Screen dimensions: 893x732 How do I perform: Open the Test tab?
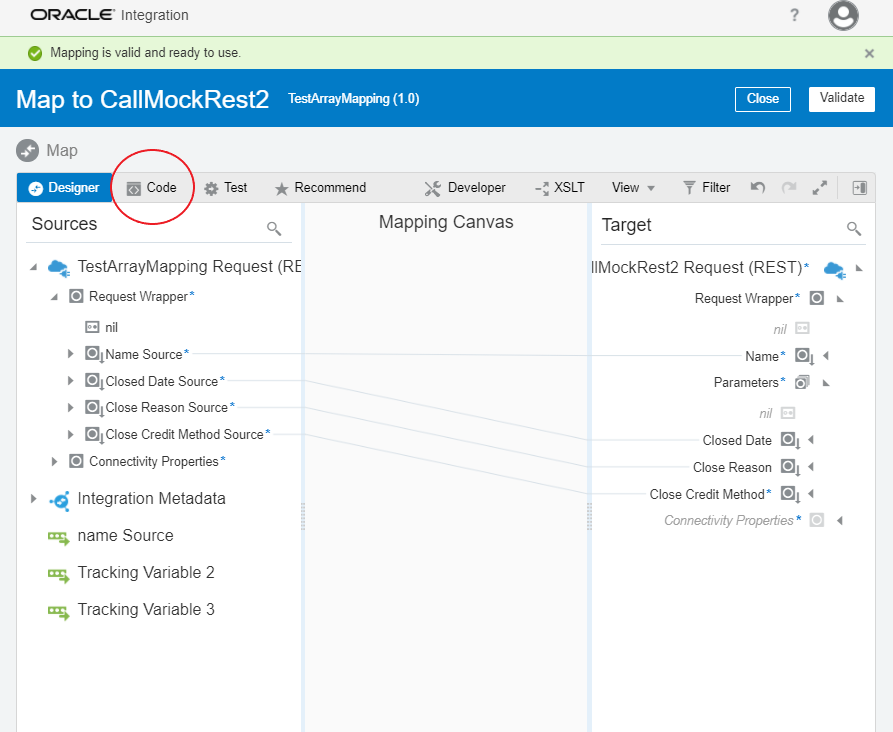226,188
